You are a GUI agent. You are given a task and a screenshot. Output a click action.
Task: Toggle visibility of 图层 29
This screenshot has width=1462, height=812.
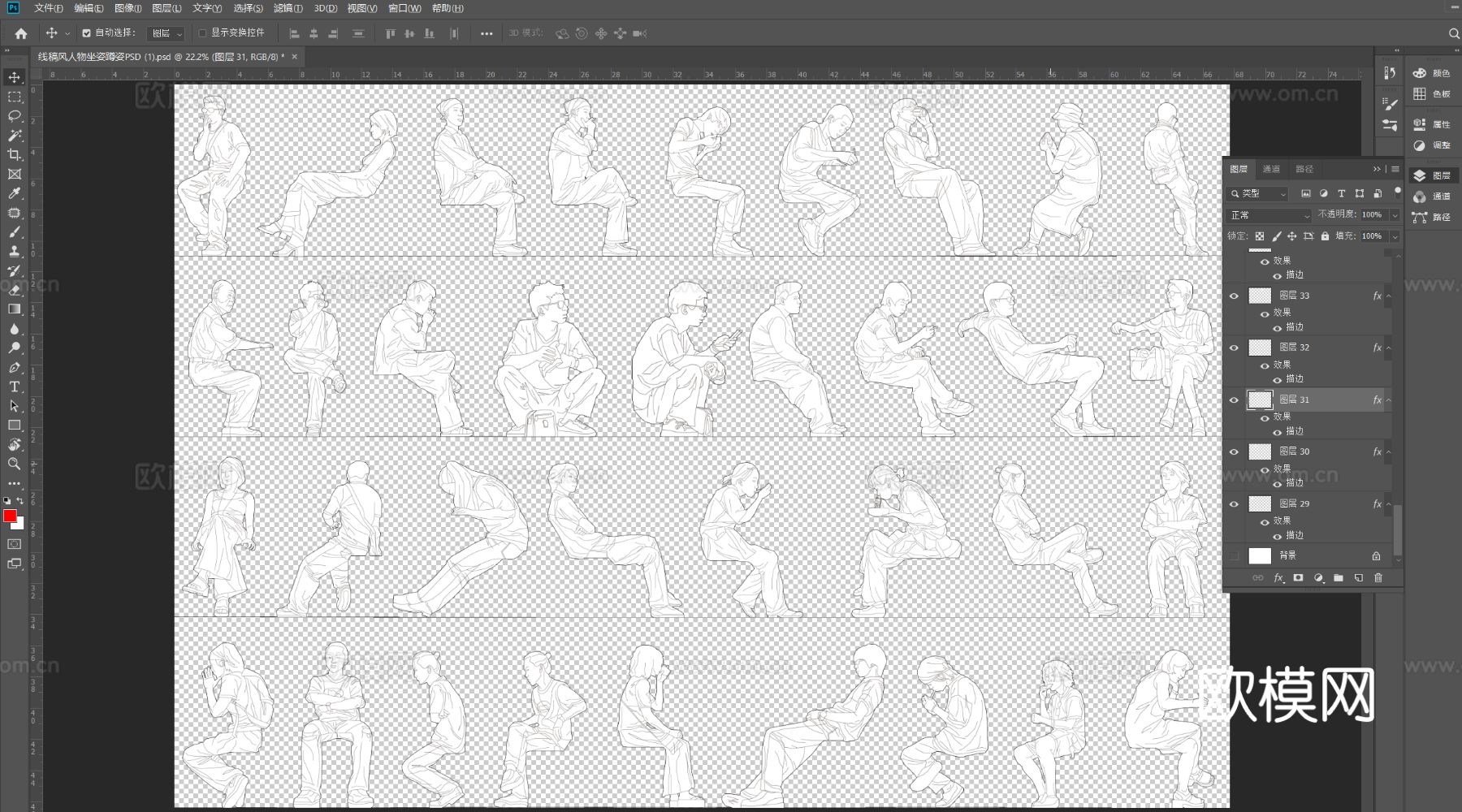1234,504
